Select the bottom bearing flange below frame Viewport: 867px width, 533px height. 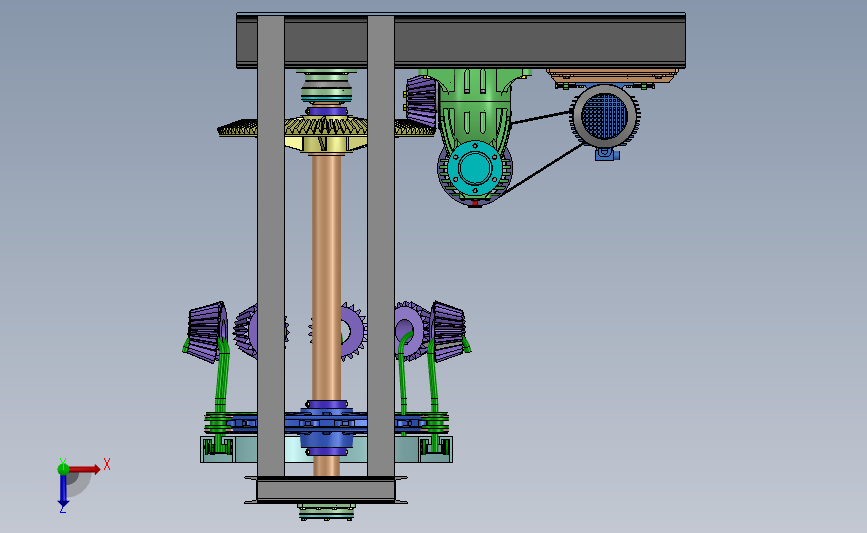(x=326, y=512)
